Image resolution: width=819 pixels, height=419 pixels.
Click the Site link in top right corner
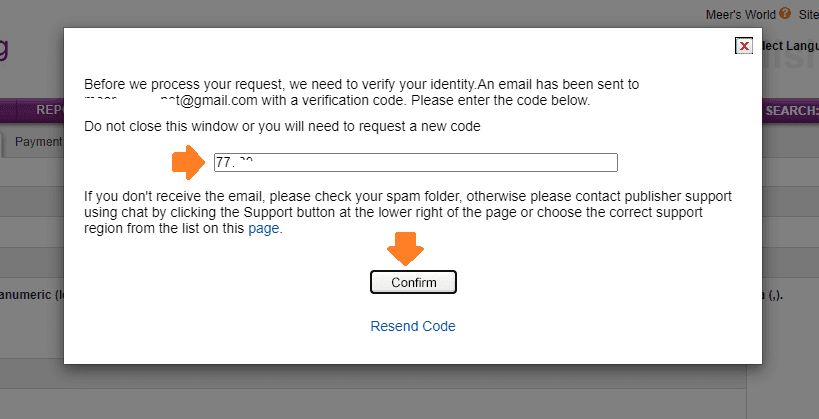[x=809, y=15]
